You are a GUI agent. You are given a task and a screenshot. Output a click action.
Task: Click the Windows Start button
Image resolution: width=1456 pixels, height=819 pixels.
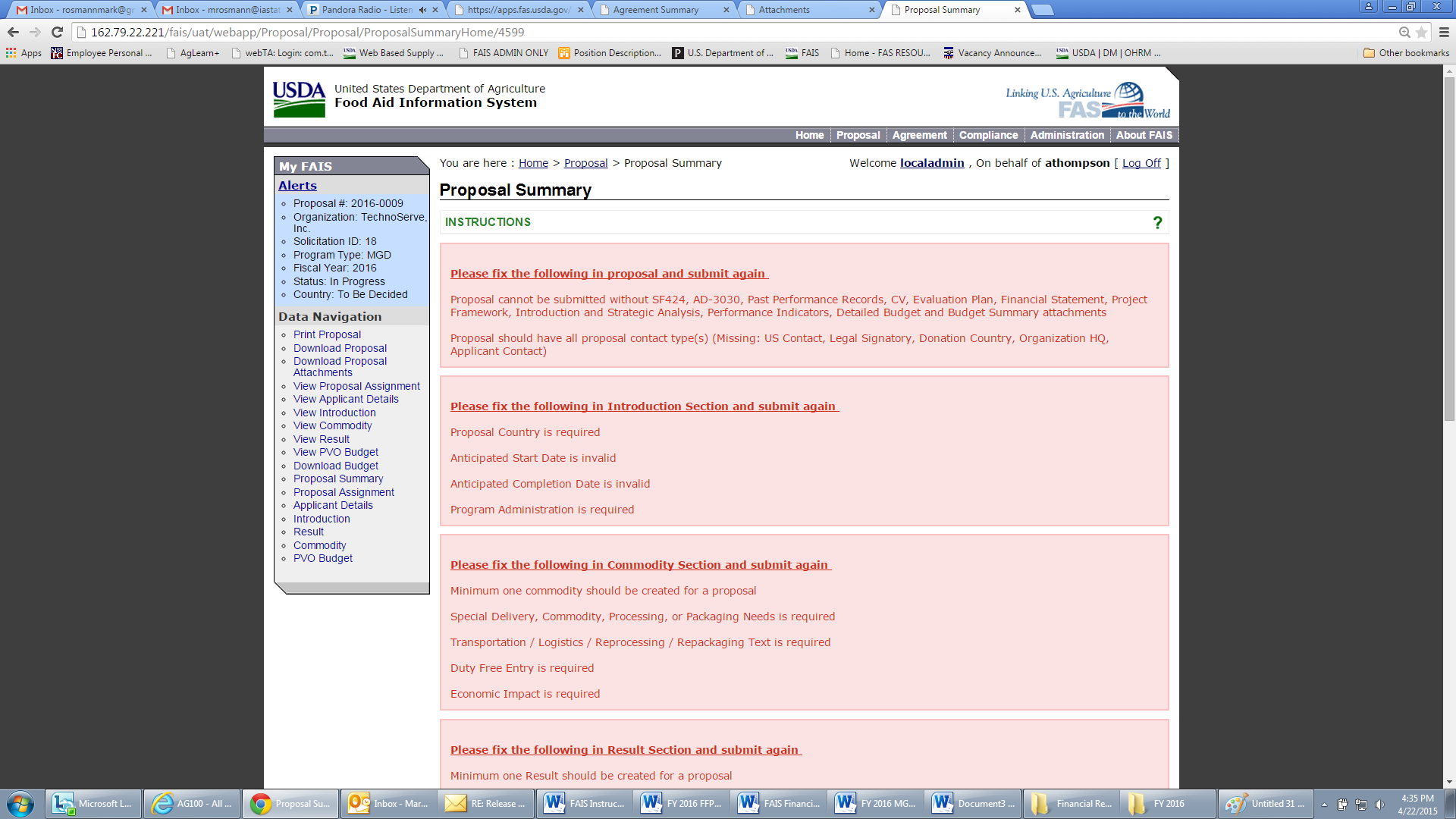coord(20,803)
